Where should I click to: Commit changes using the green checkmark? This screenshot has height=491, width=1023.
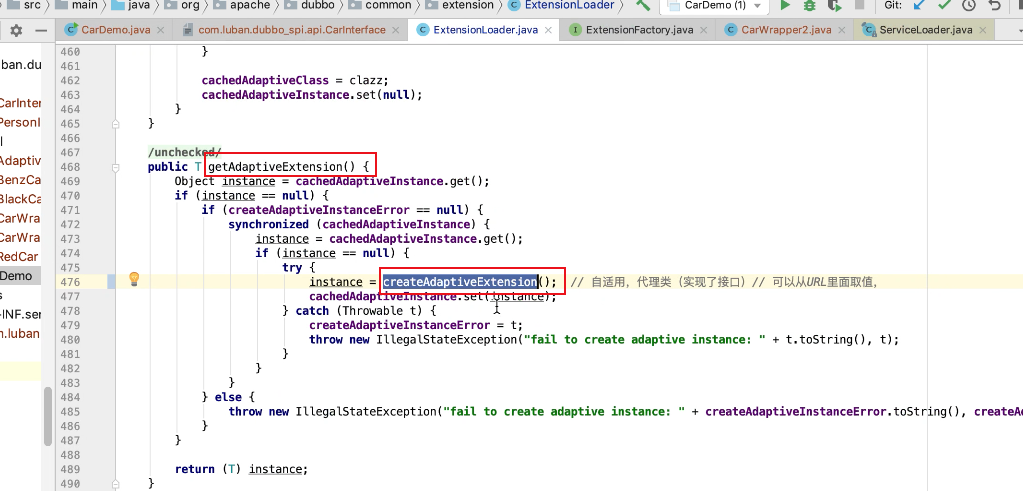coord(944,5)
